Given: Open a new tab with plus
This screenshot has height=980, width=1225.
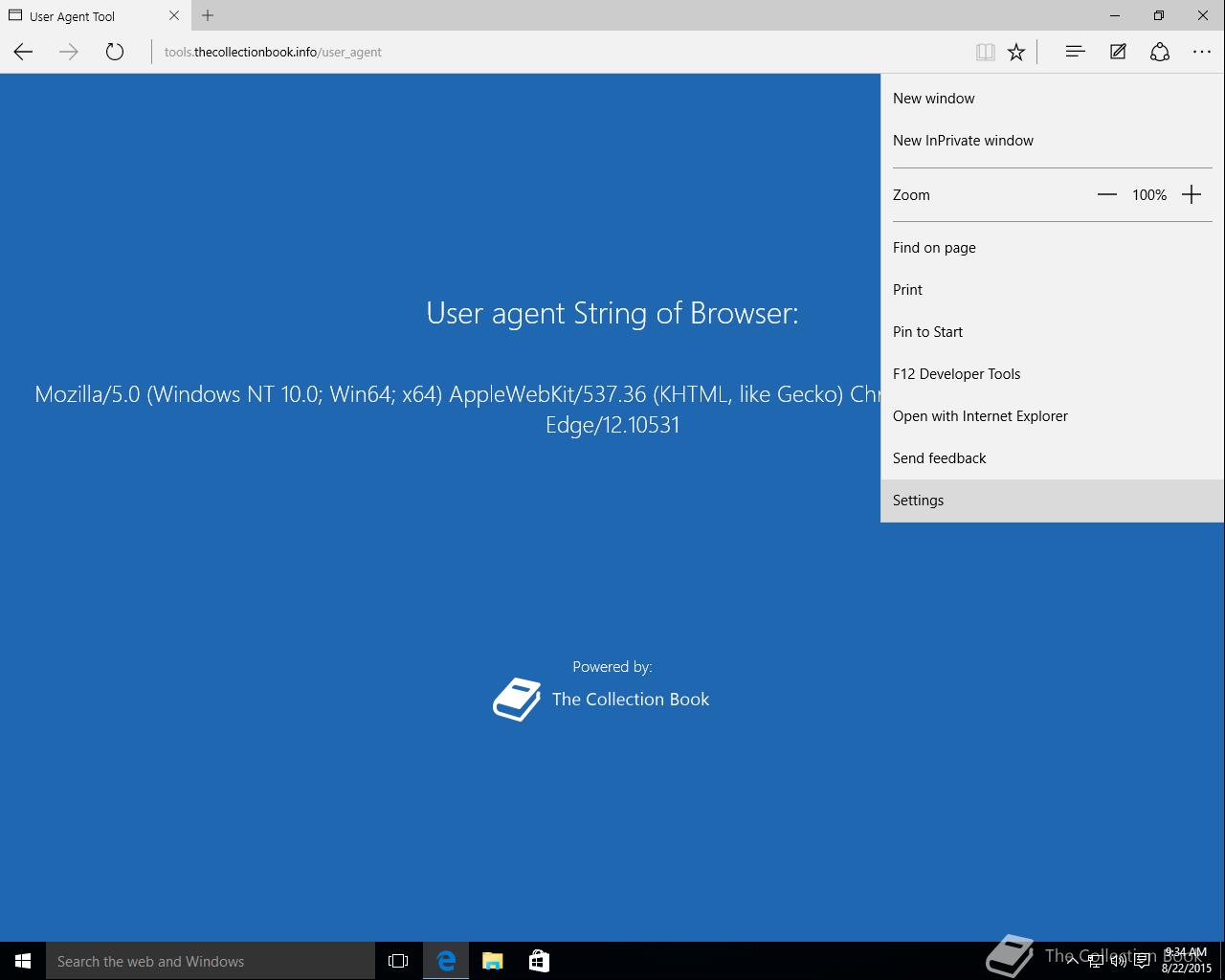Looking at the screenshot, I should [x=208, y=15].
